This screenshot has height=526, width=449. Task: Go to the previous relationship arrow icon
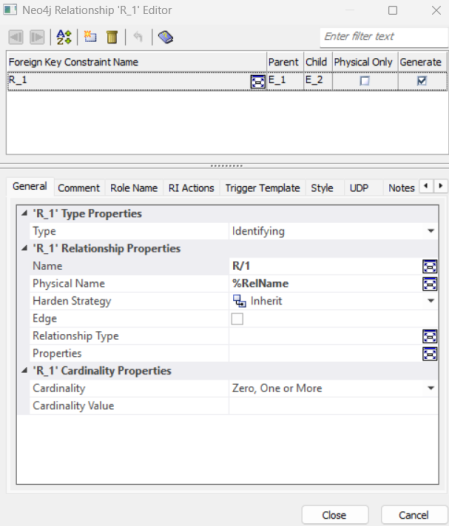tap(16, 37)
